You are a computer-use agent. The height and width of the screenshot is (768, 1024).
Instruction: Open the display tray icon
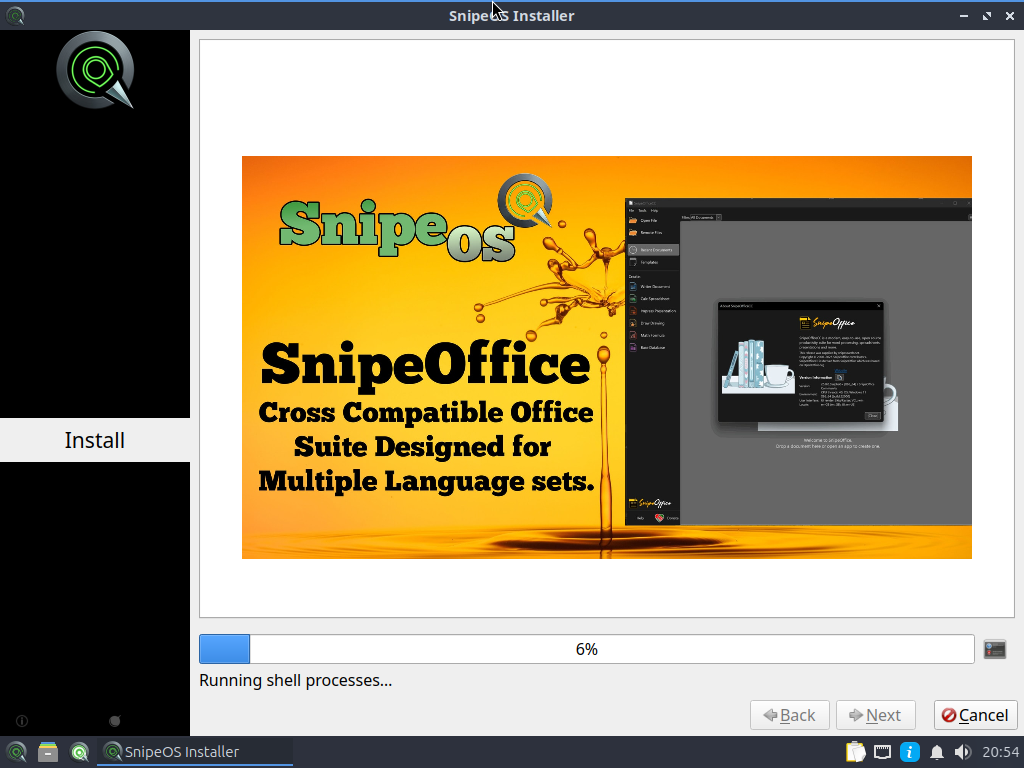click(882, 752)
